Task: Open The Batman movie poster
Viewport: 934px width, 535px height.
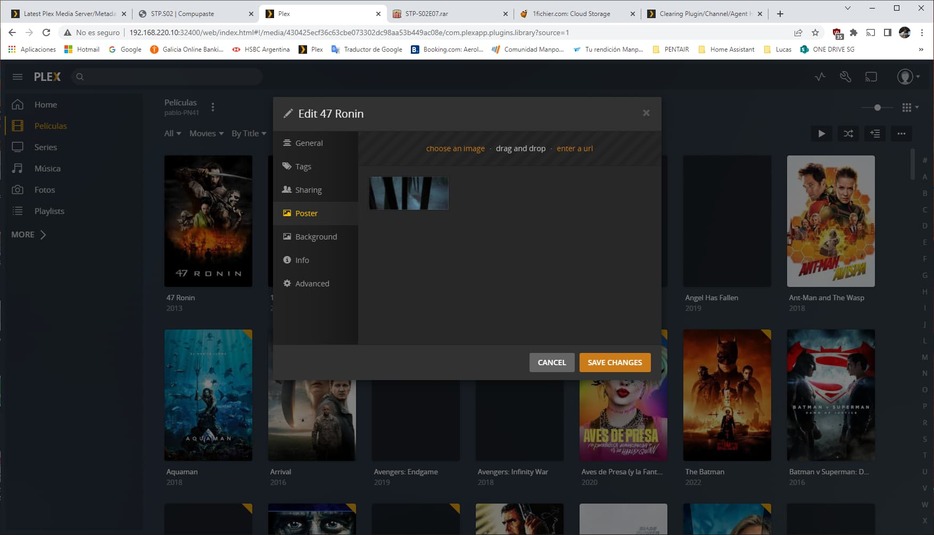Action: click(x=727, y=395)
